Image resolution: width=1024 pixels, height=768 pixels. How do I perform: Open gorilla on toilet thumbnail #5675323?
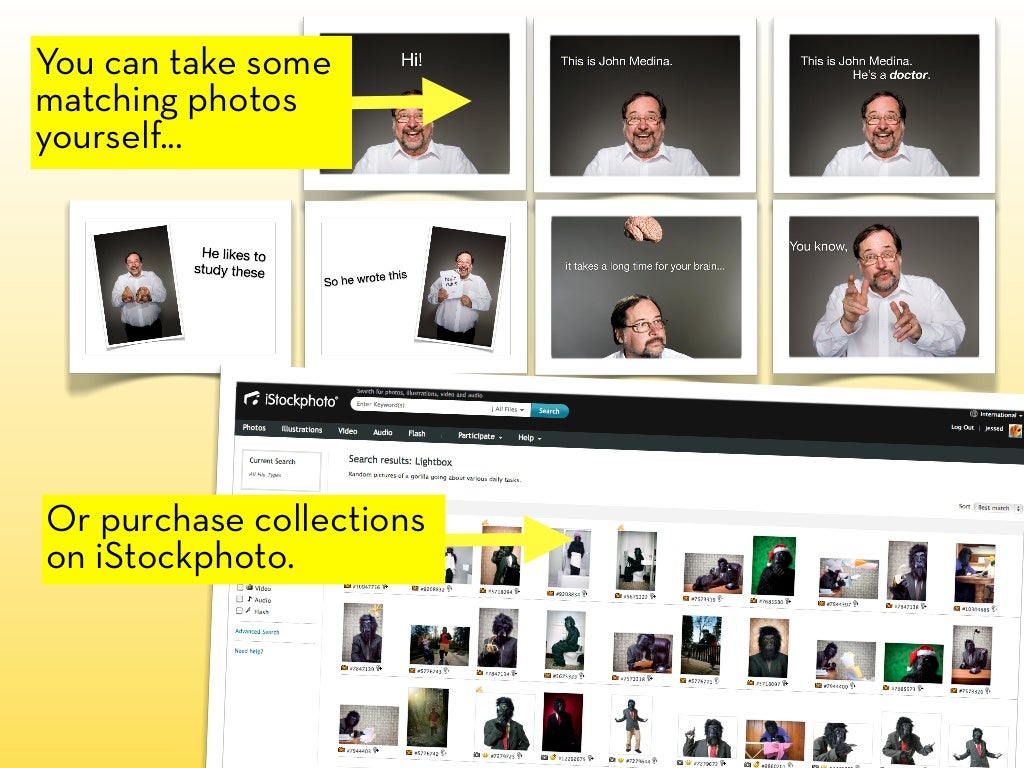[566, 641]
